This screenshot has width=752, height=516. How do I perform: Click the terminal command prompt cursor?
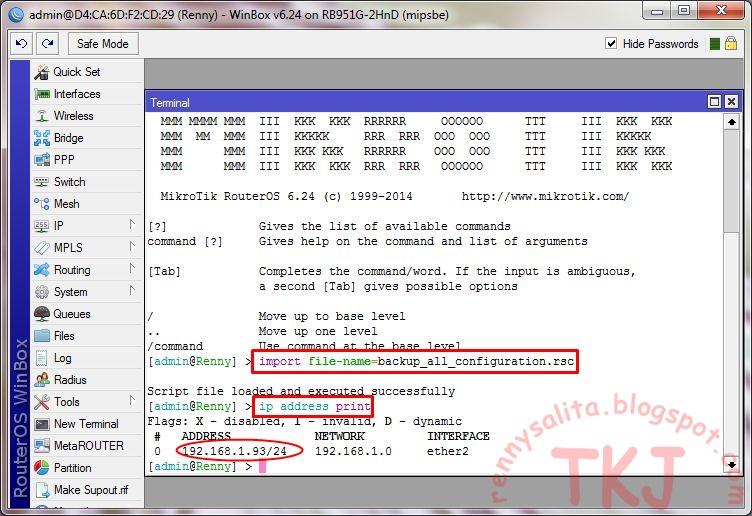[262, 467]
